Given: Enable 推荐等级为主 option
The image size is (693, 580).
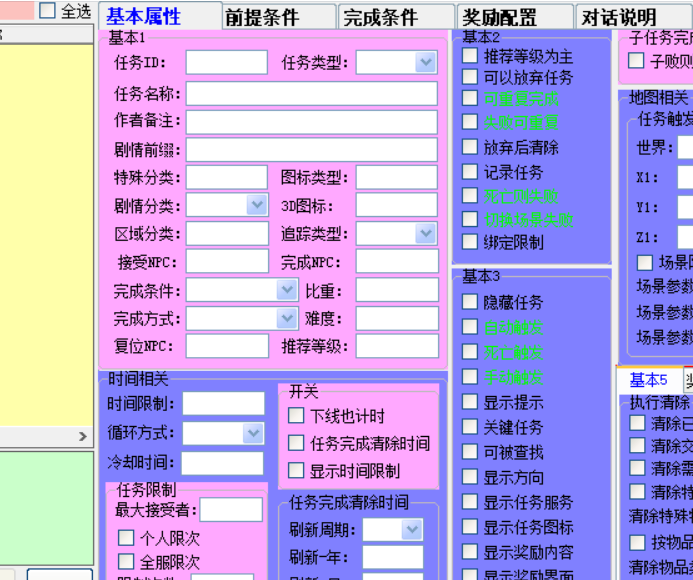Looking at the screenshot, I should [470, 56].
